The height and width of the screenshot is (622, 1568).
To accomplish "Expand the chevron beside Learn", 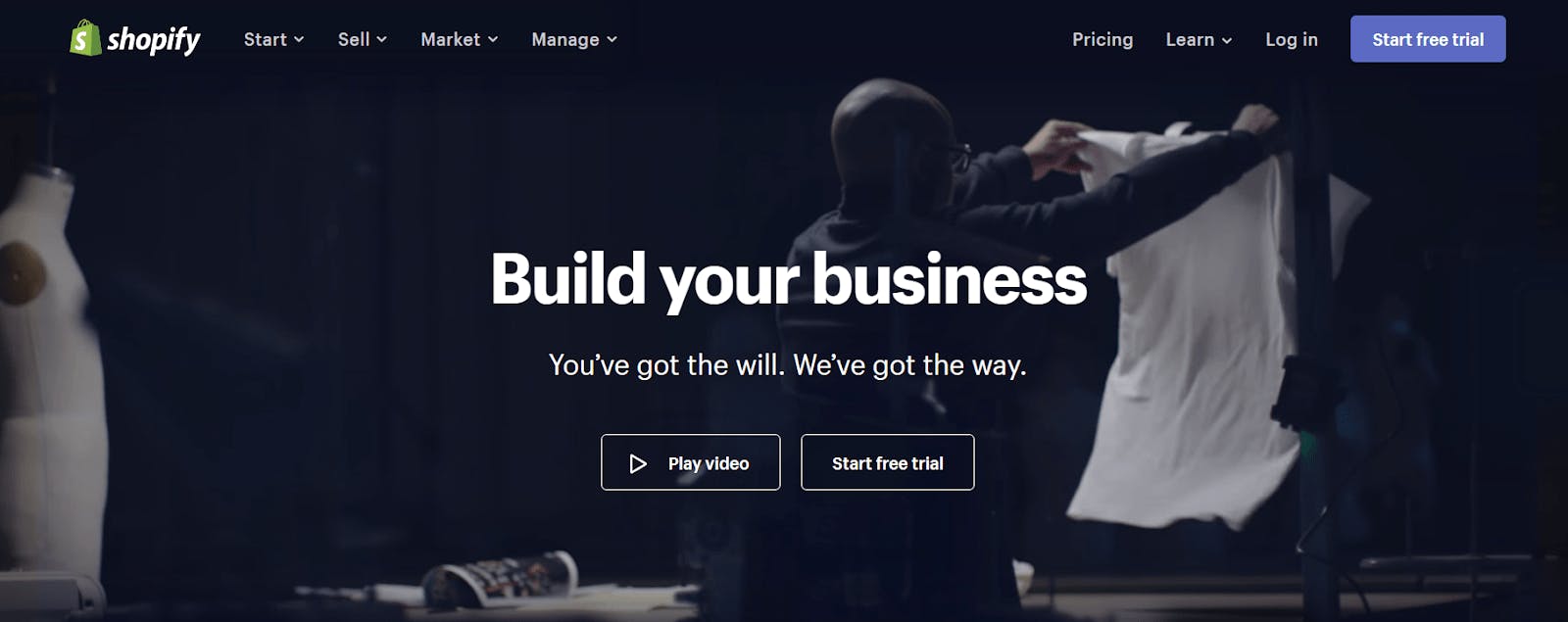I will (x=1227, y=40).
